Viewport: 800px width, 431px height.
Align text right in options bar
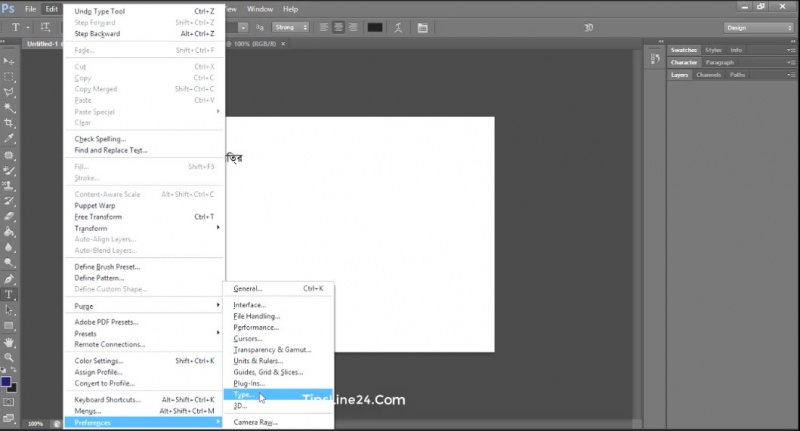353,28
